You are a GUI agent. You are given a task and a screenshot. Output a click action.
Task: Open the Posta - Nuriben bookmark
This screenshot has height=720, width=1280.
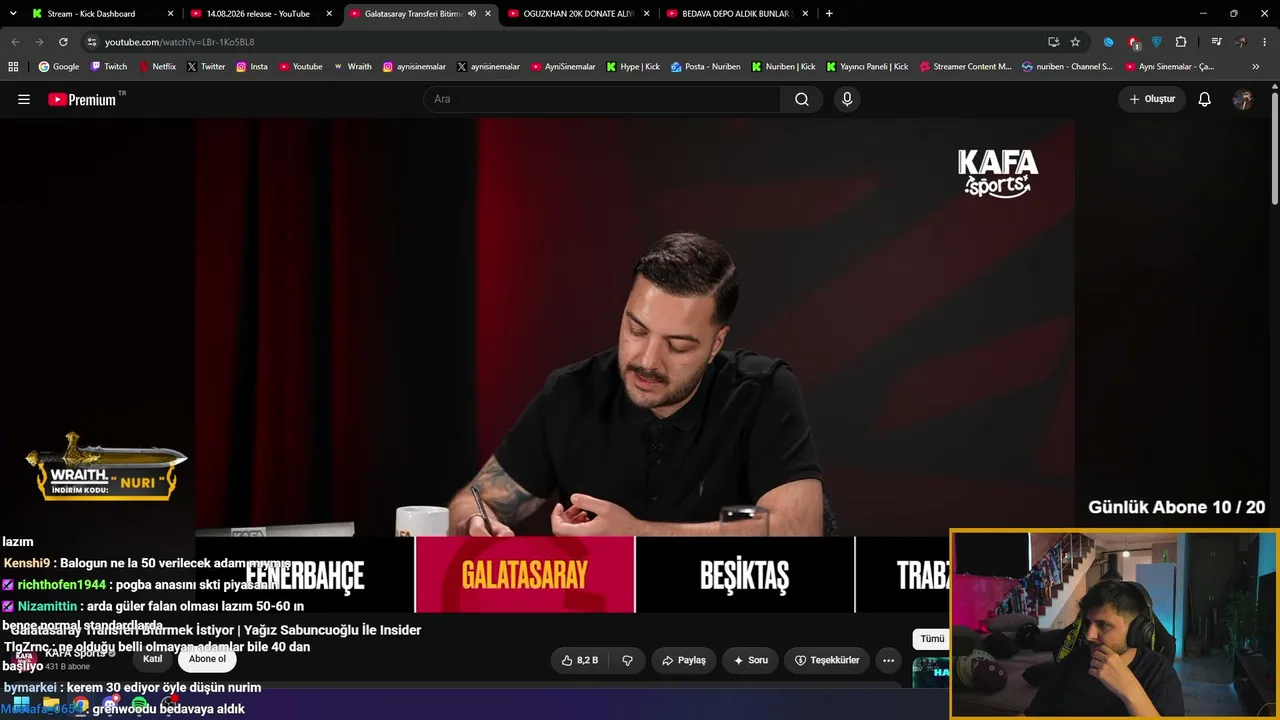coord(705,66)
